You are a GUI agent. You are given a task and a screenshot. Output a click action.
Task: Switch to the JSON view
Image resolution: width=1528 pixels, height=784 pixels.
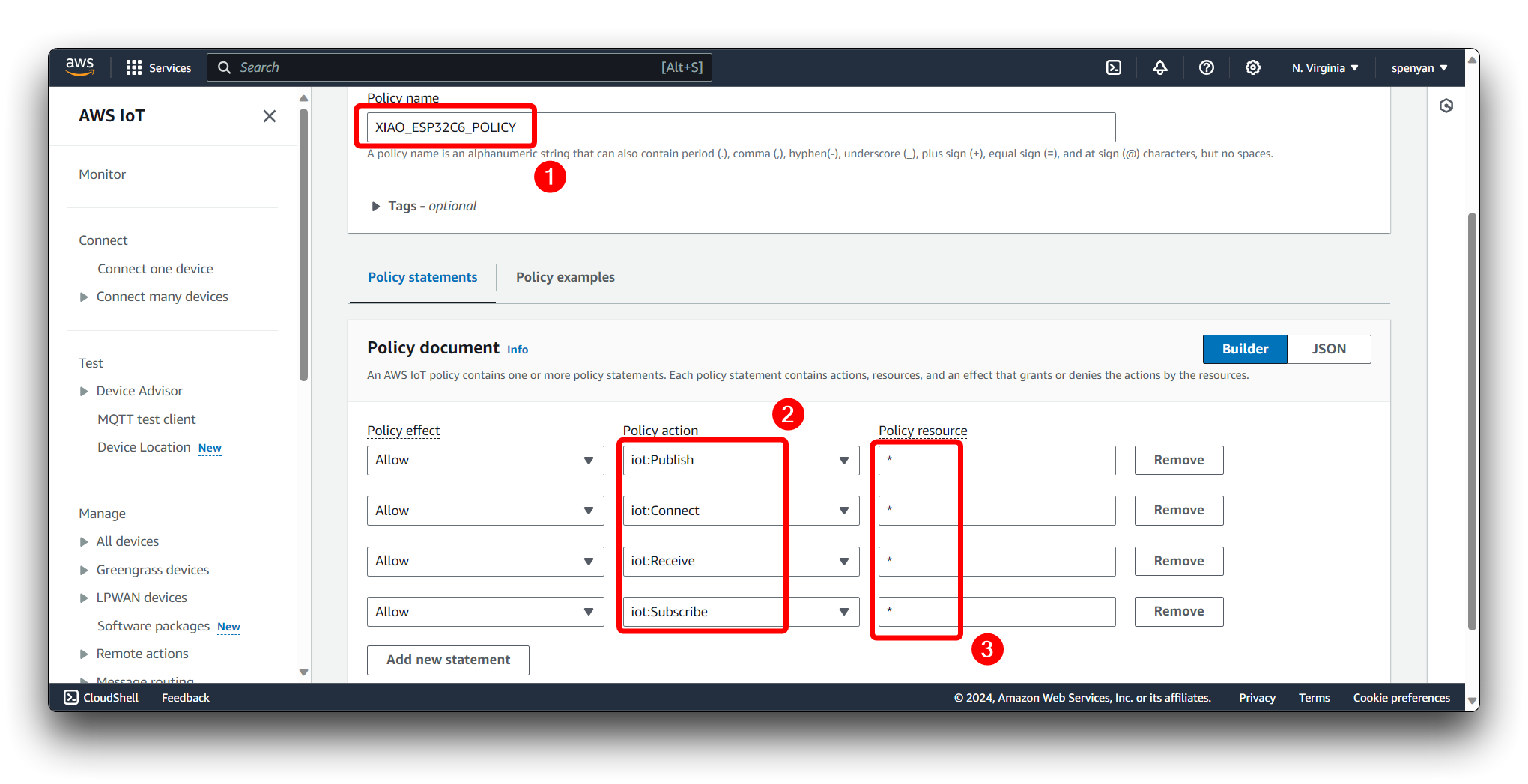1329,349
